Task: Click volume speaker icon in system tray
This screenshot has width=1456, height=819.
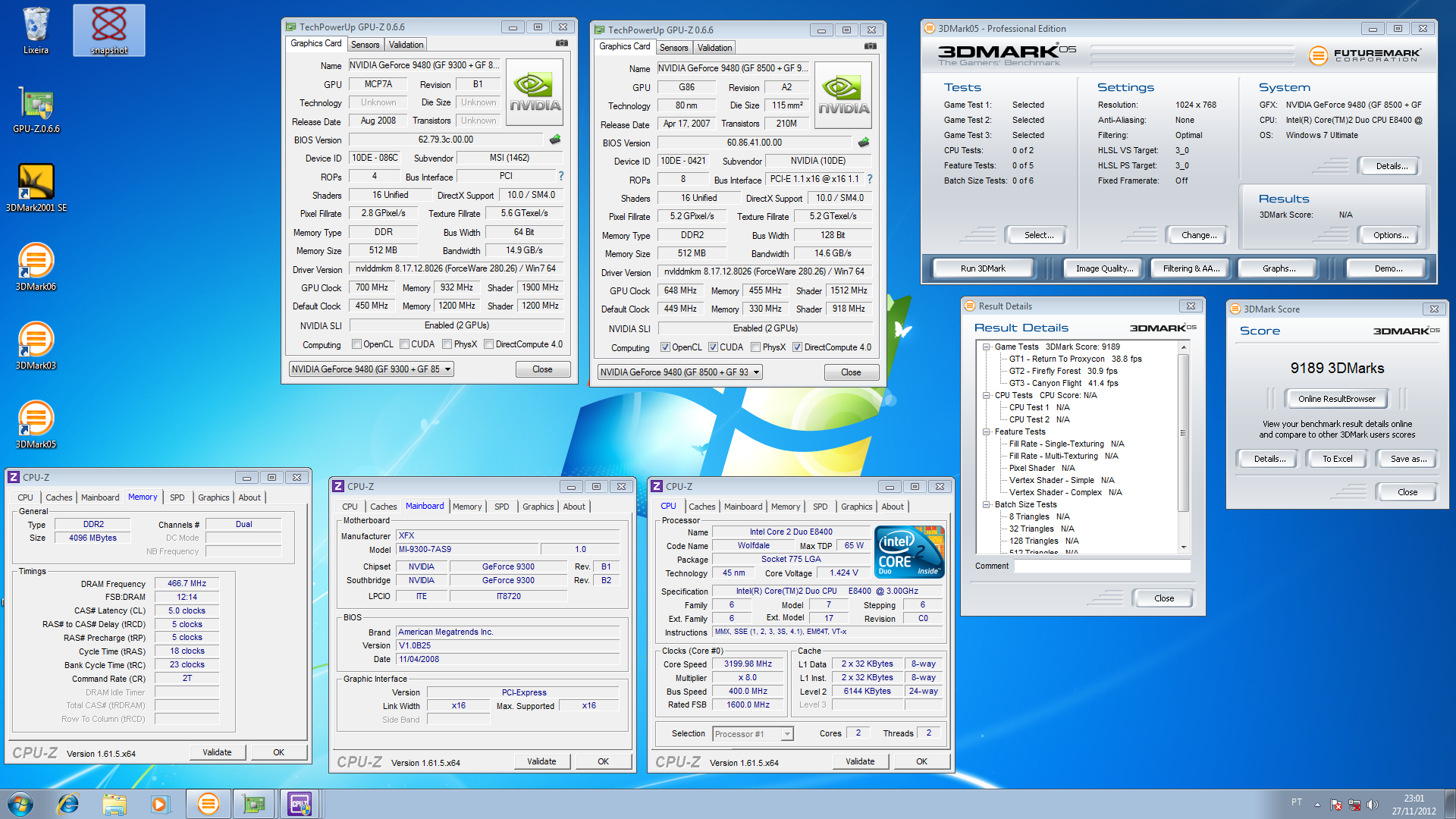Action: pos(1373,805)
